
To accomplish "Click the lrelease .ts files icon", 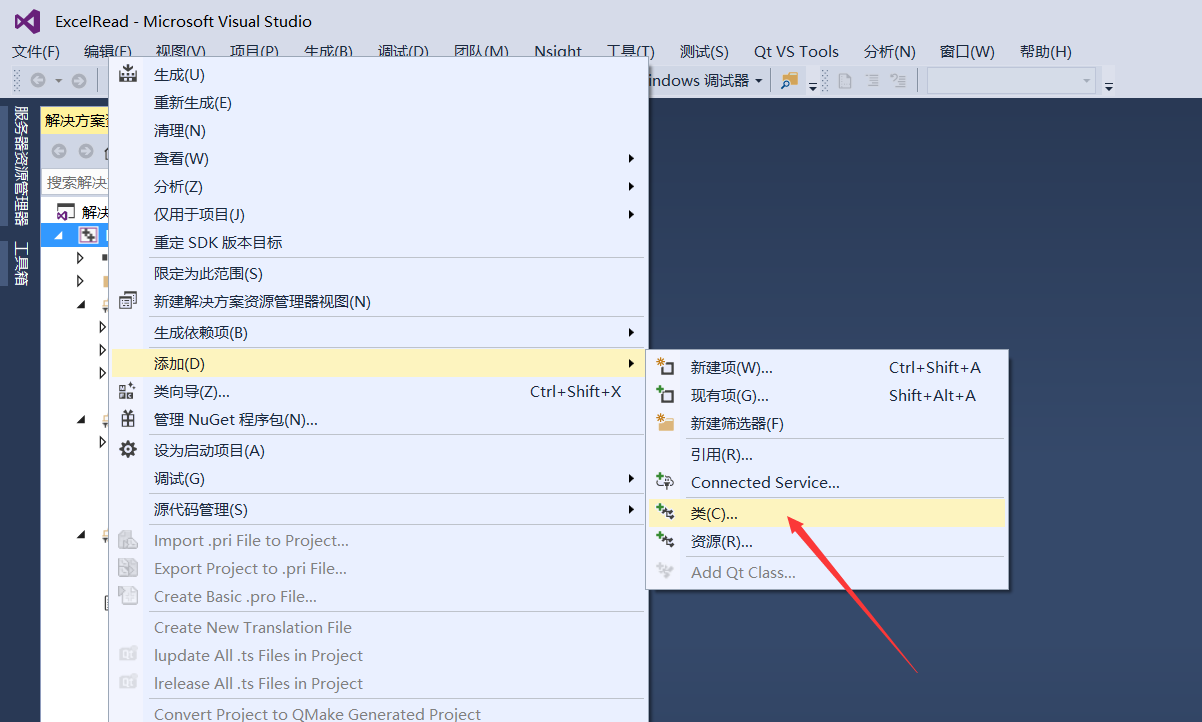I will tap(128, 683).
